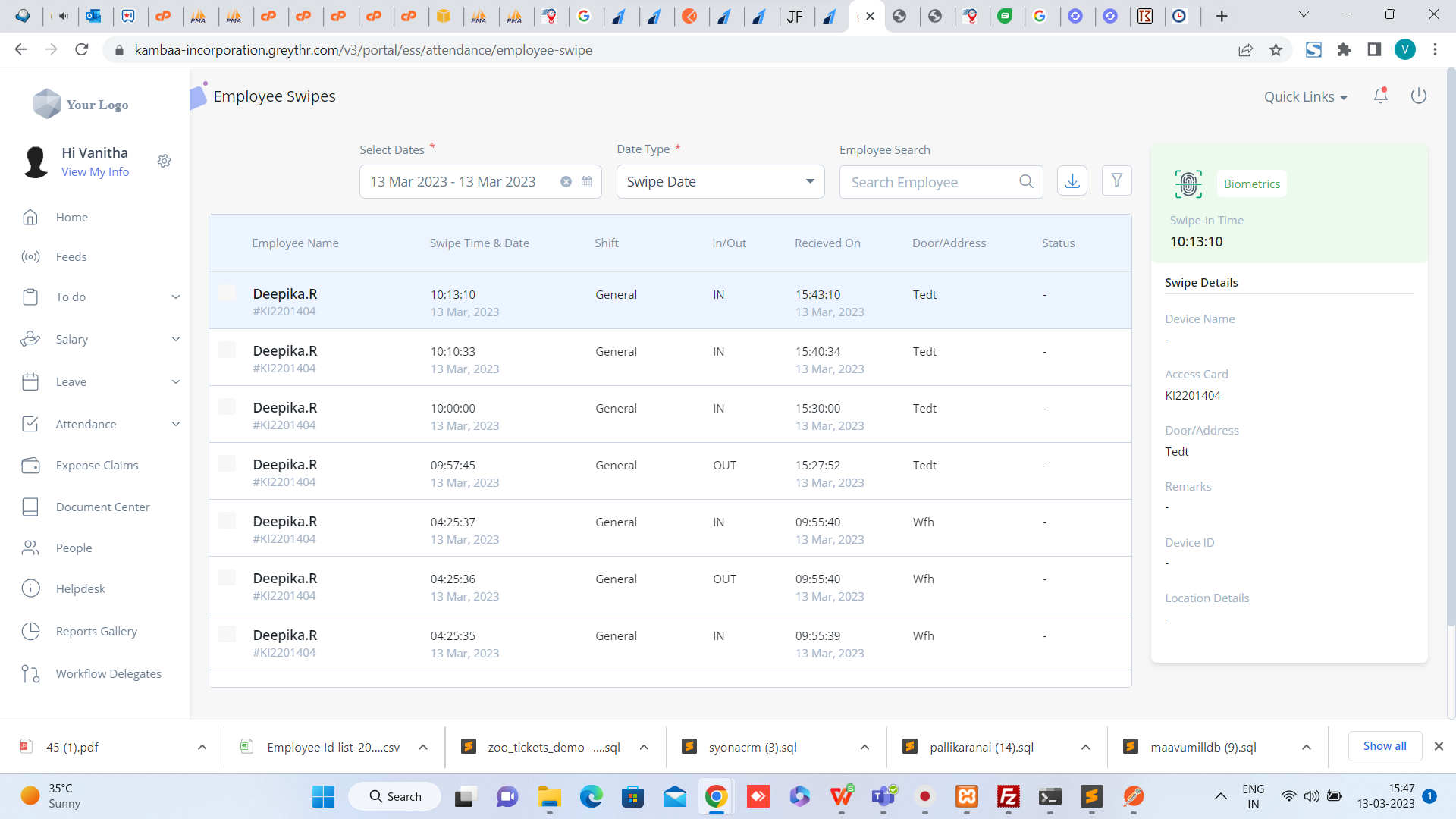The image size is (1456, 819).
Task: Clear selected dates with X icon
Action: tap(566, 182)
